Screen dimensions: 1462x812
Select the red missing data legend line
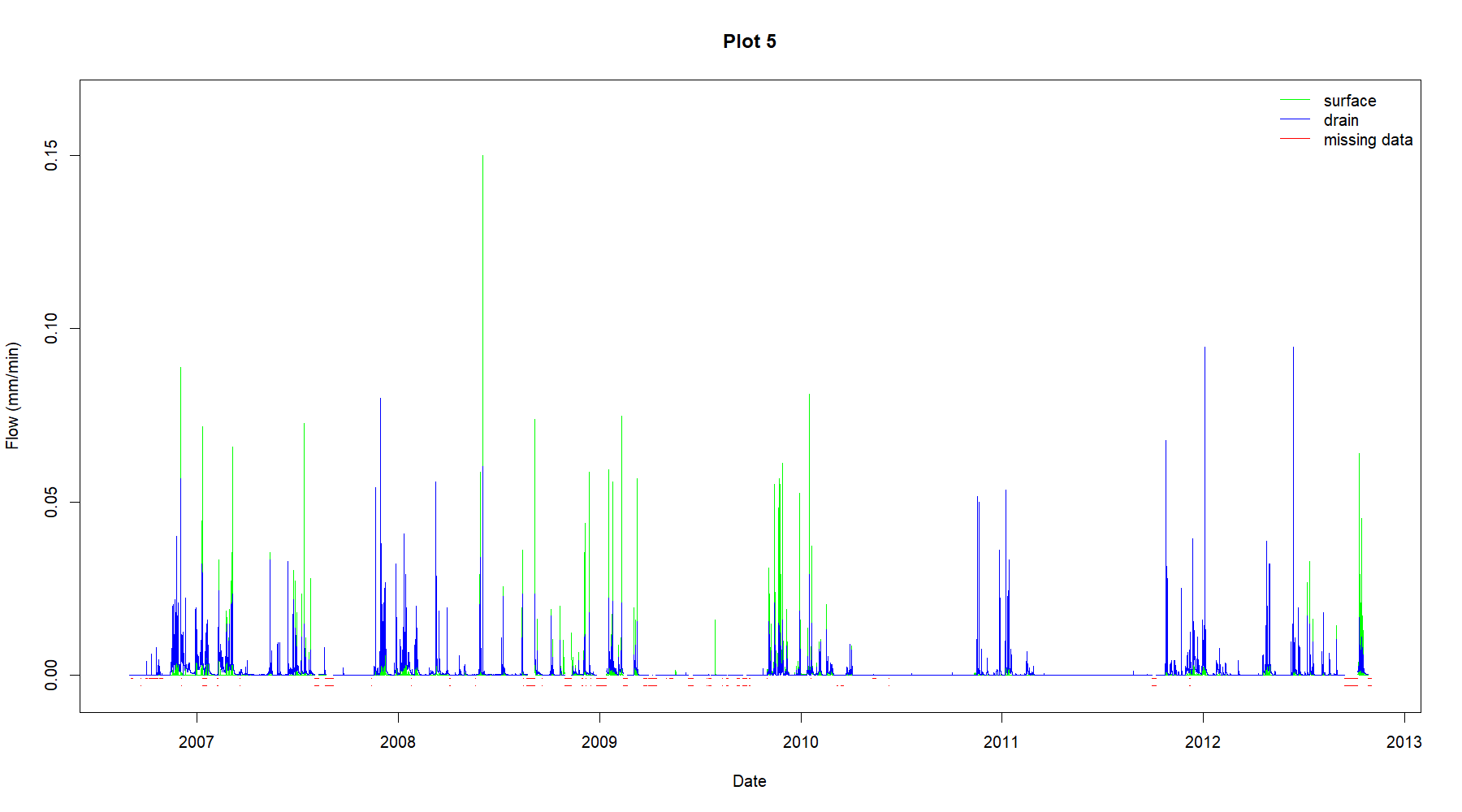tap(1295, 139)
